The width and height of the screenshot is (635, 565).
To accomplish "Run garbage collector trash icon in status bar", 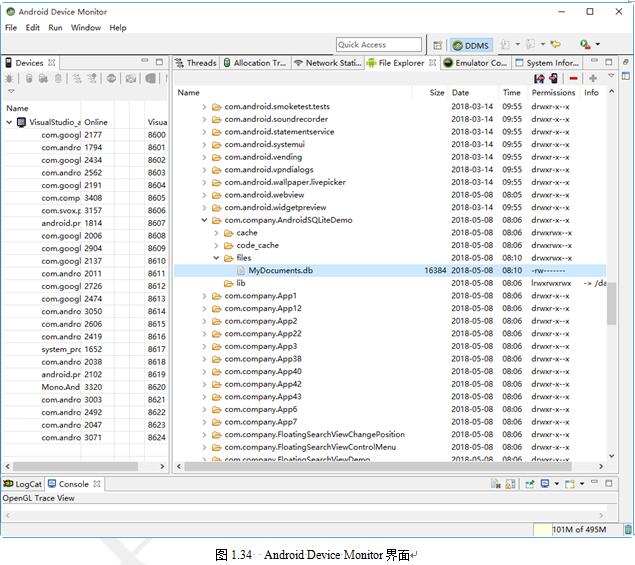I will [628, 529].
